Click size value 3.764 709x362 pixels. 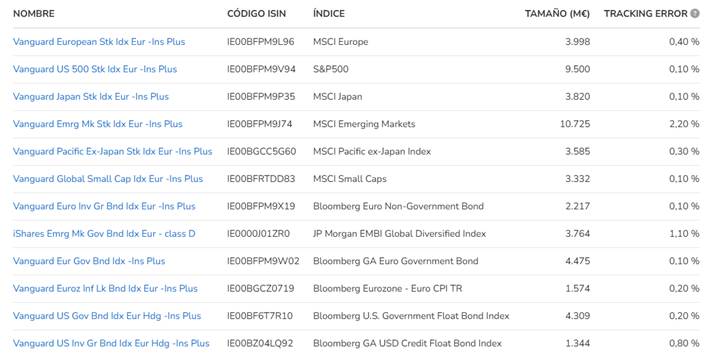click(x=577, y=234)
